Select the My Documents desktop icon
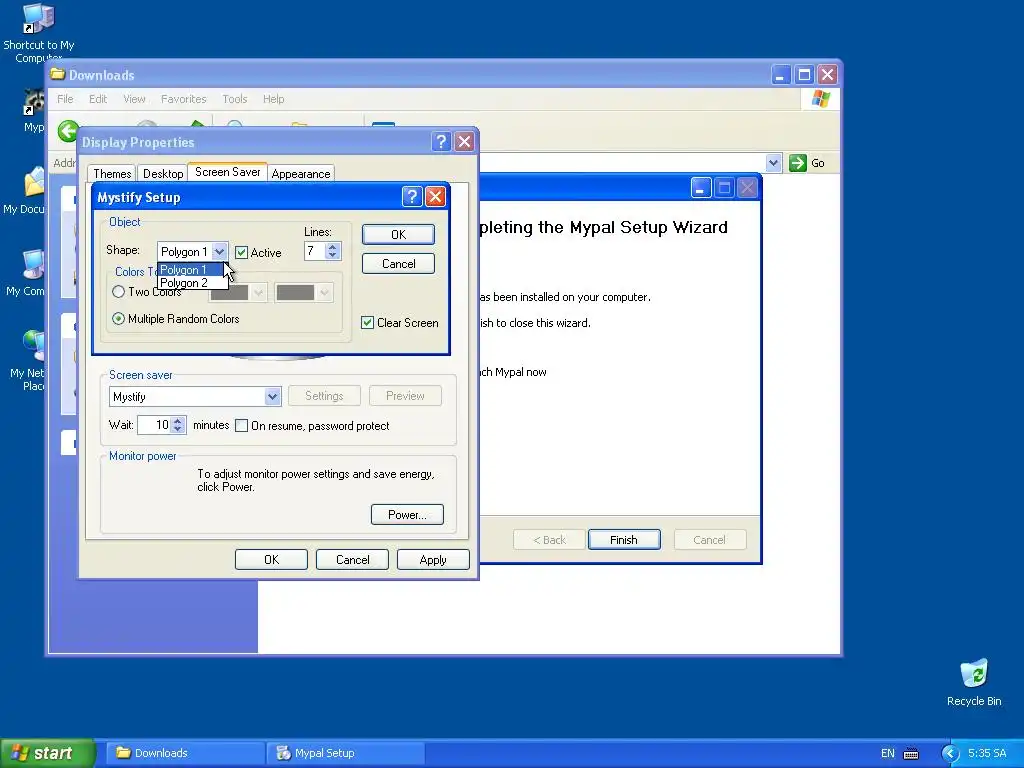Viewport: 1024px width, 768px height. [x=24, y=191]
